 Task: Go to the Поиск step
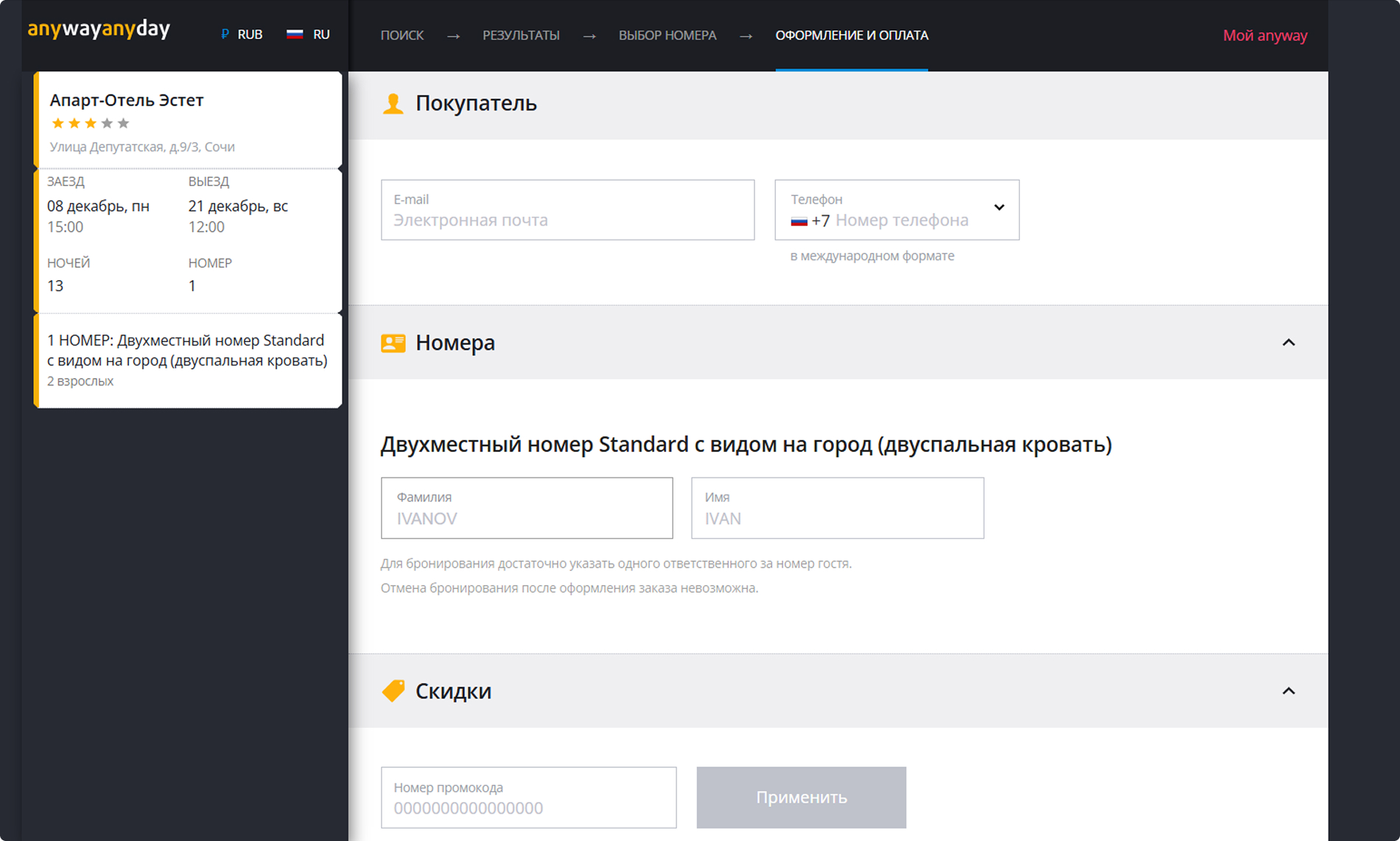pos(402,35)
